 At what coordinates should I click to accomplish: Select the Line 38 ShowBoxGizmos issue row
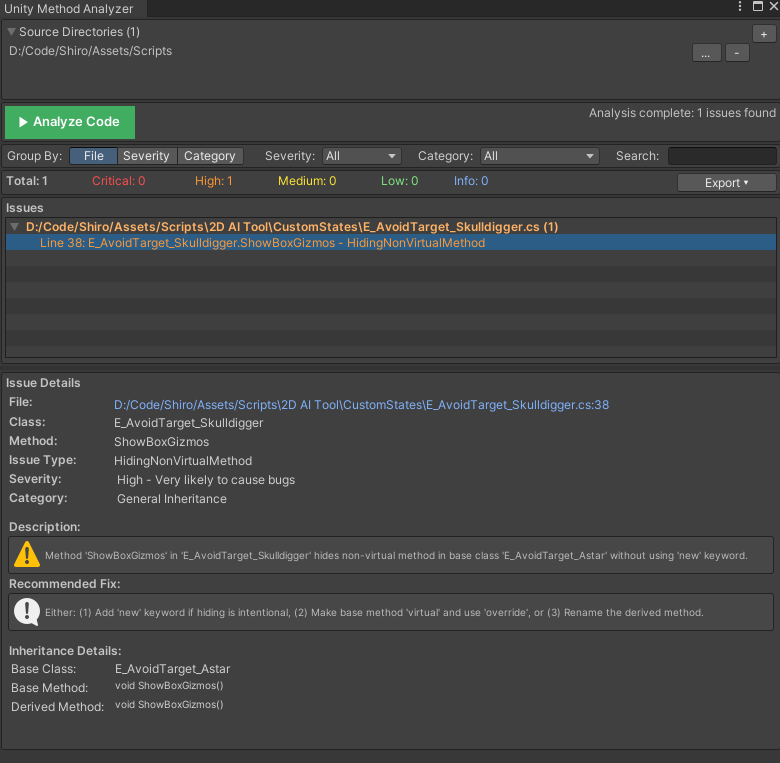coord(390,243)
